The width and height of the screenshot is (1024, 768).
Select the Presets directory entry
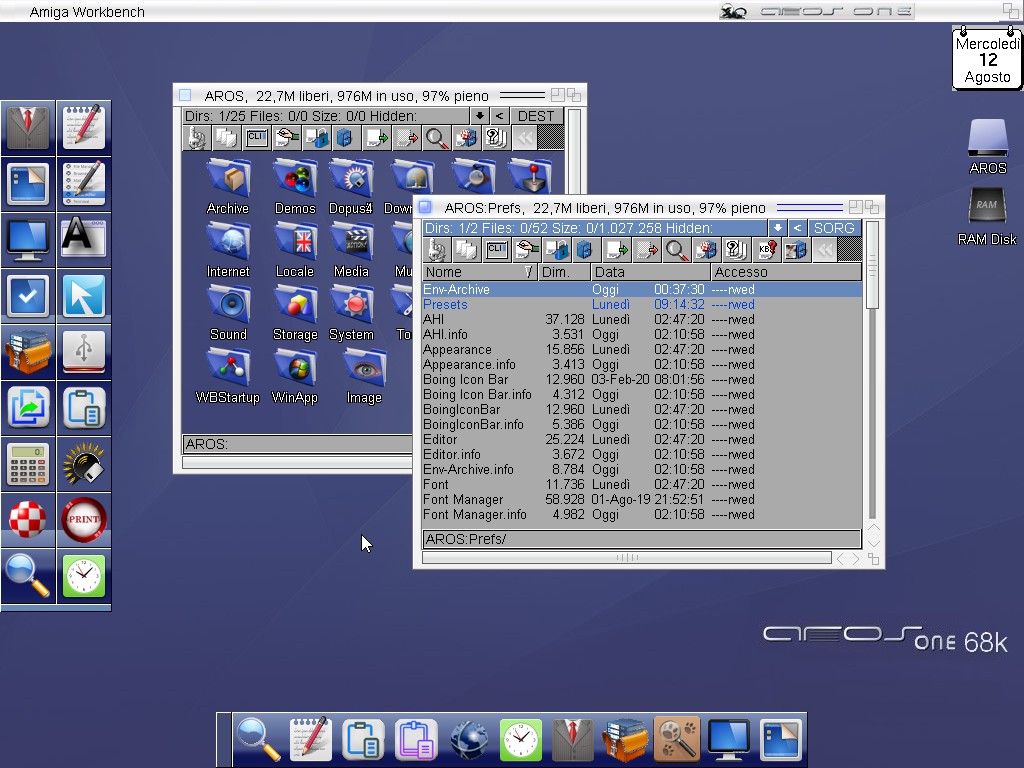click(x=446, y=305)
